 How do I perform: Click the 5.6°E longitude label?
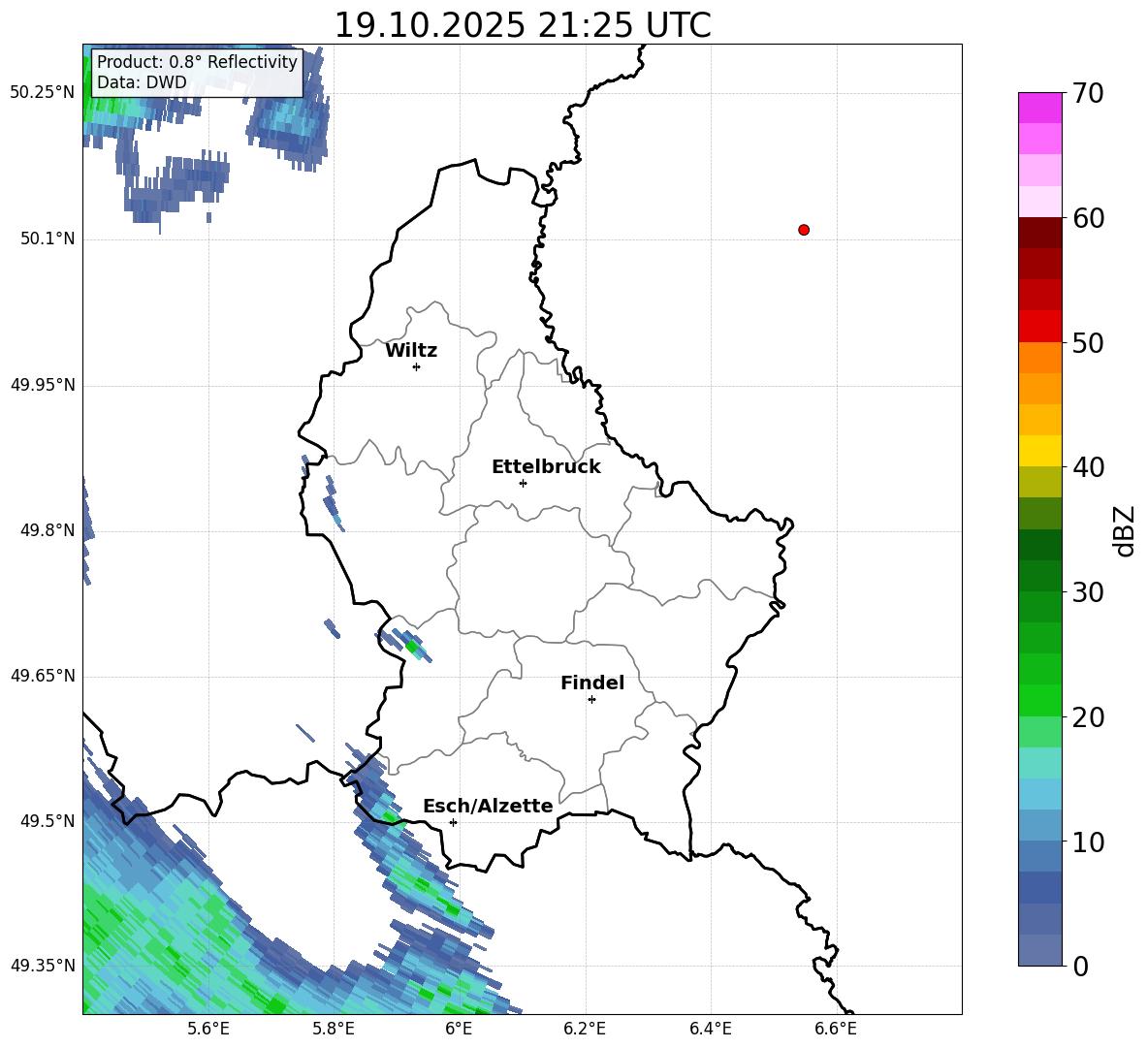(207, 1029)
